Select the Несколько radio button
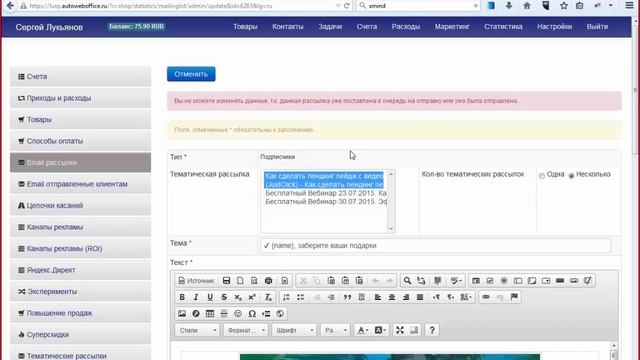This screenshot has width=640, height=360. [571, 176]
